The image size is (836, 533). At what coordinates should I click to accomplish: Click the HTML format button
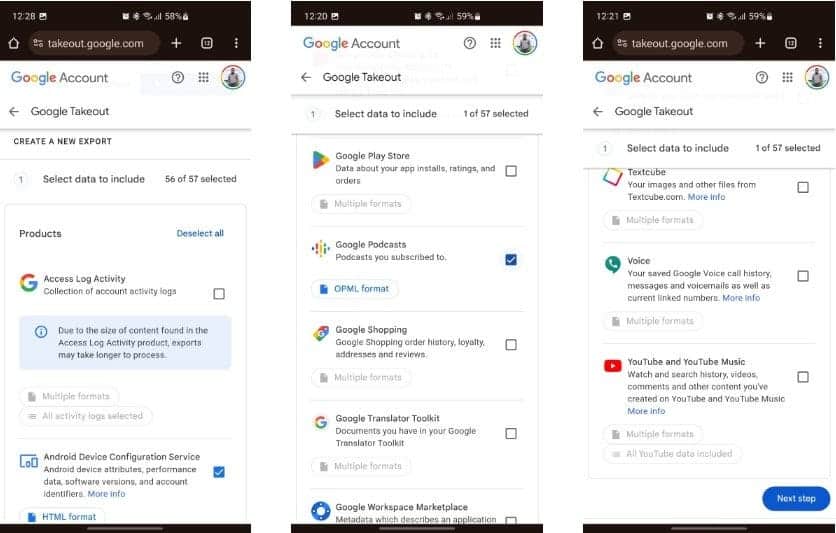[x=62, y=517]
